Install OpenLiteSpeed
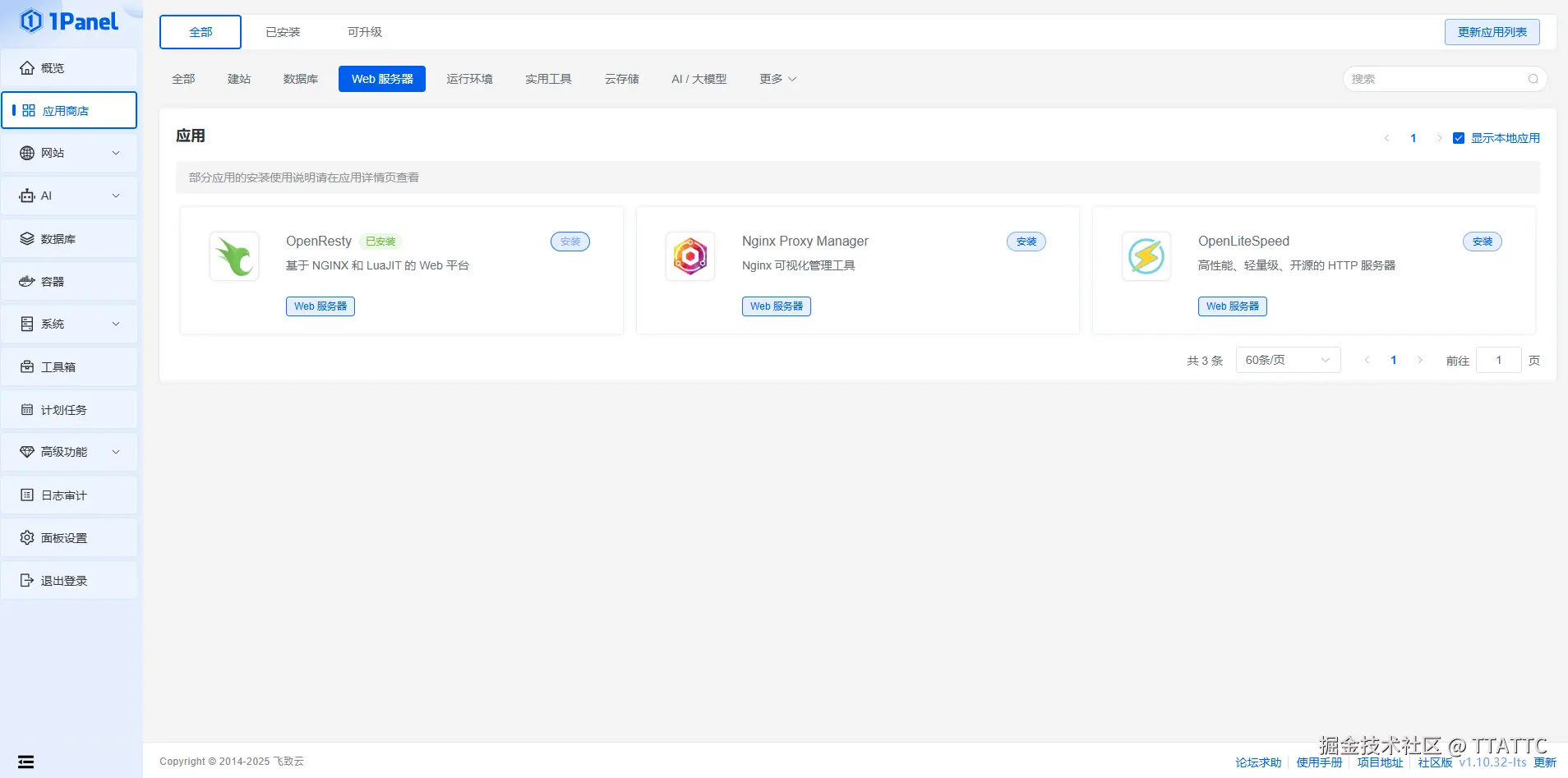 (1483, 242)
